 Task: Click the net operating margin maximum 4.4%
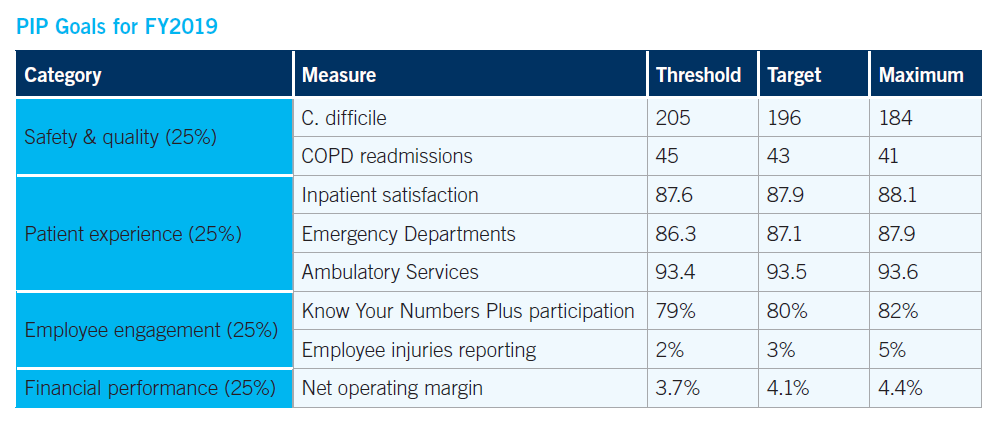(900, 389)
